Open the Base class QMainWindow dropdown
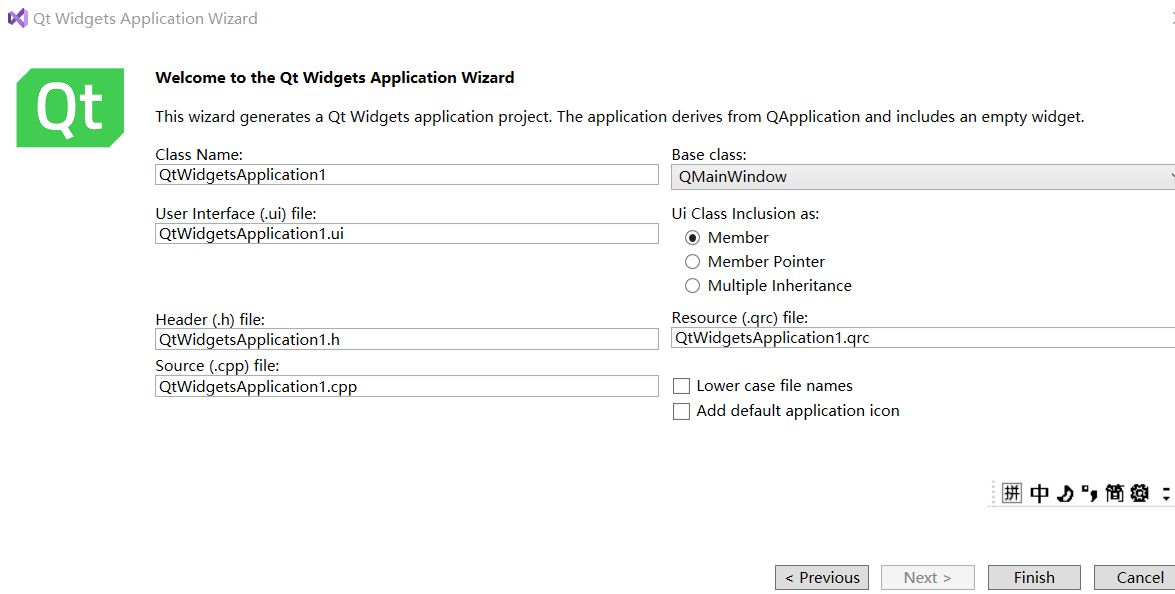The image size is (1175, 594). [923, 177]
